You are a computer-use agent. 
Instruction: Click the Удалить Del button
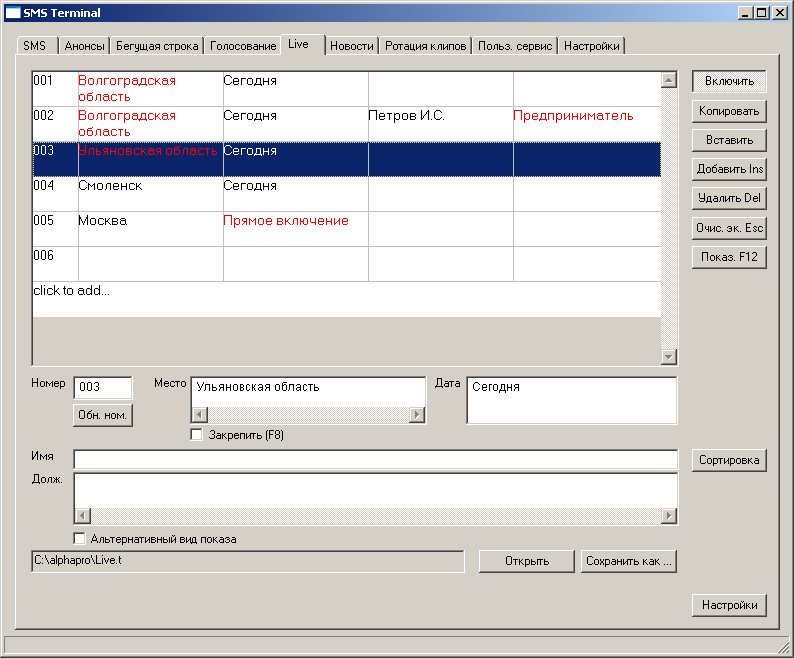729,198
